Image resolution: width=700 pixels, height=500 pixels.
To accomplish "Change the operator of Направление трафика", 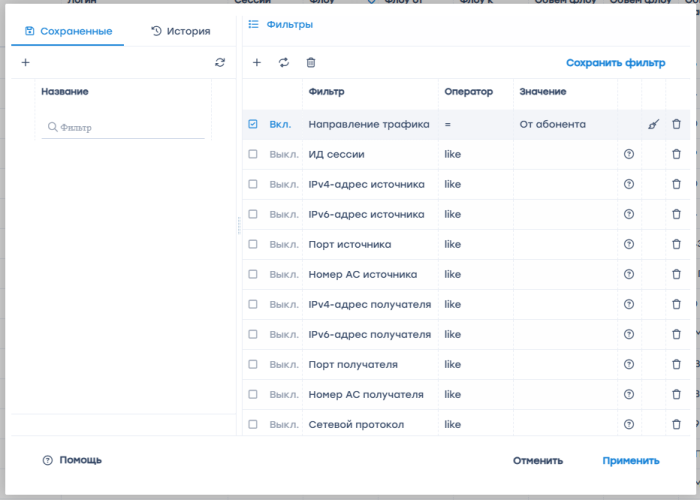I will [475, 125].
